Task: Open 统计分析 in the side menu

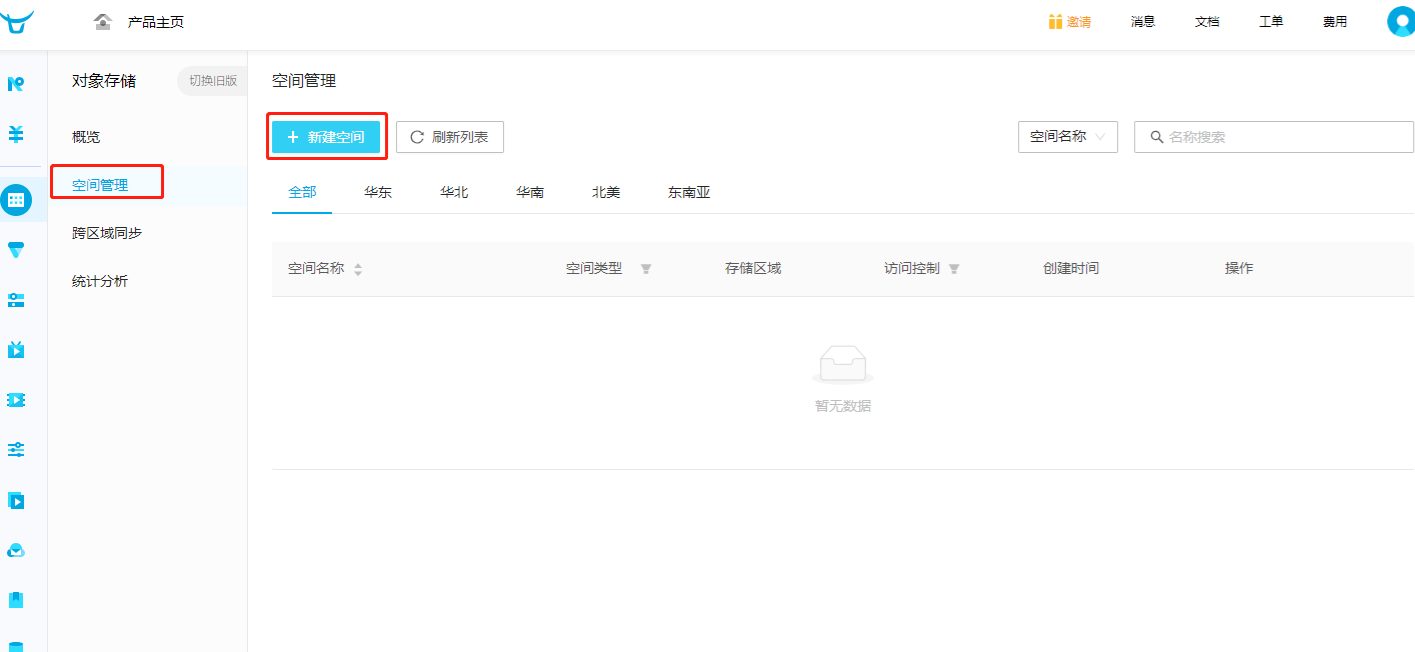Action: [100, 281]
